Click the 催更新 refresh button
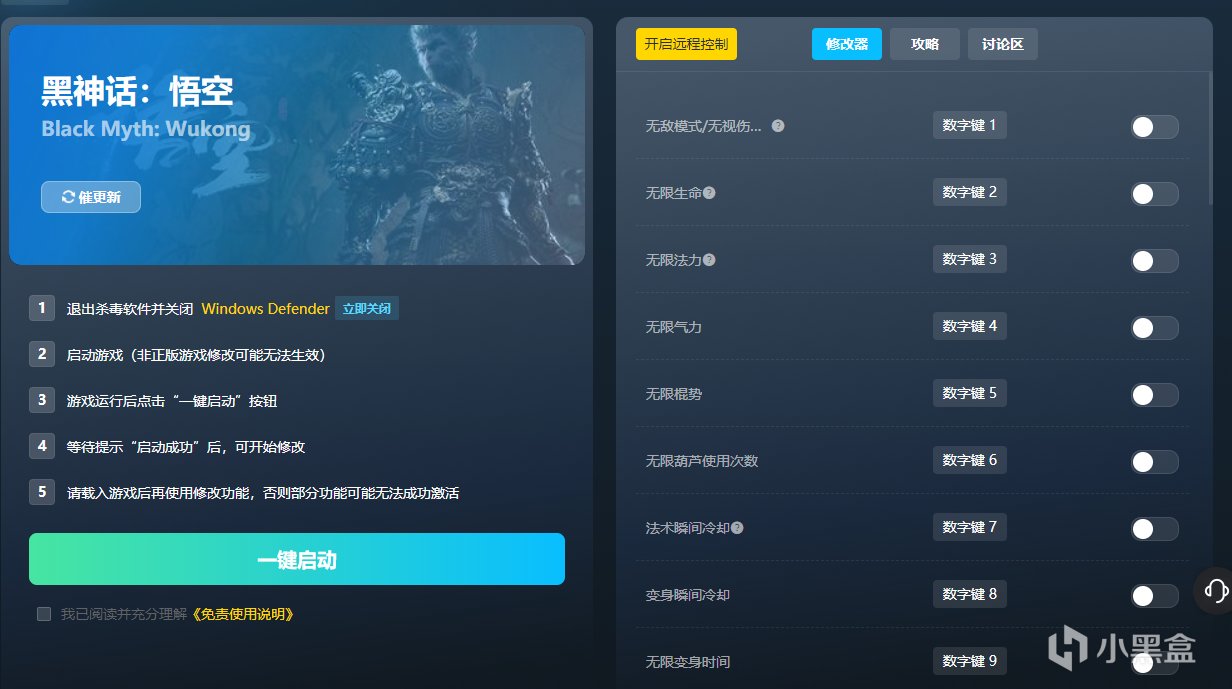Screen dimensions: 1232x689 click(91, 197)
